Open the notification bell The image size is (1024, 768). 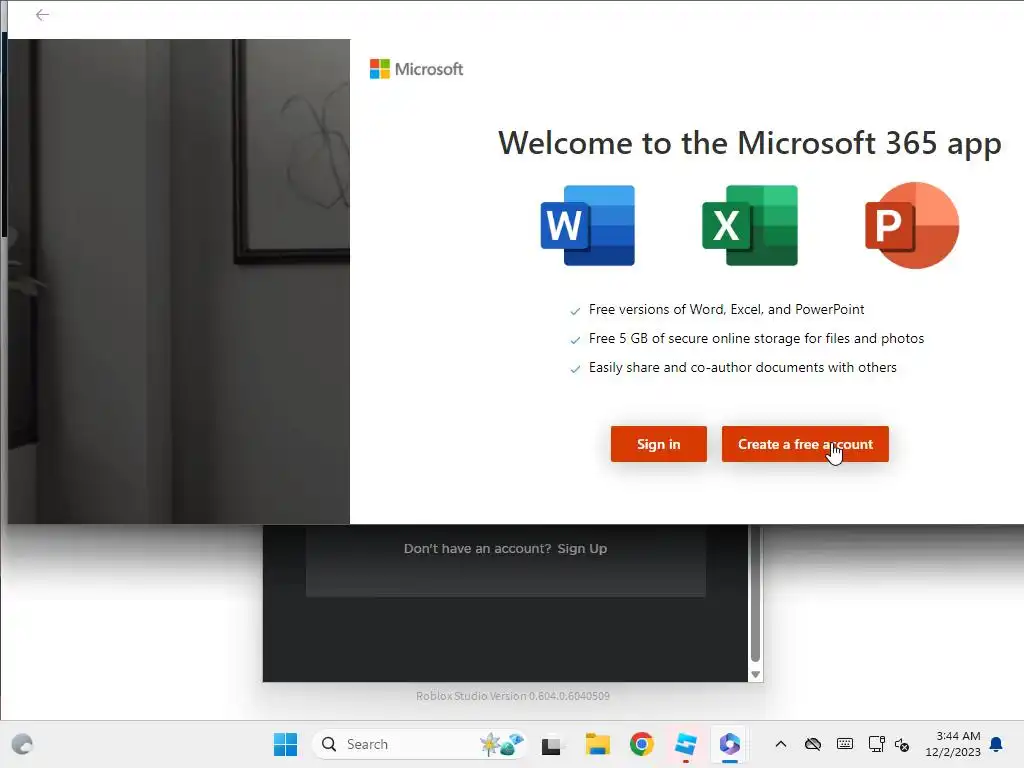[997, 744]
